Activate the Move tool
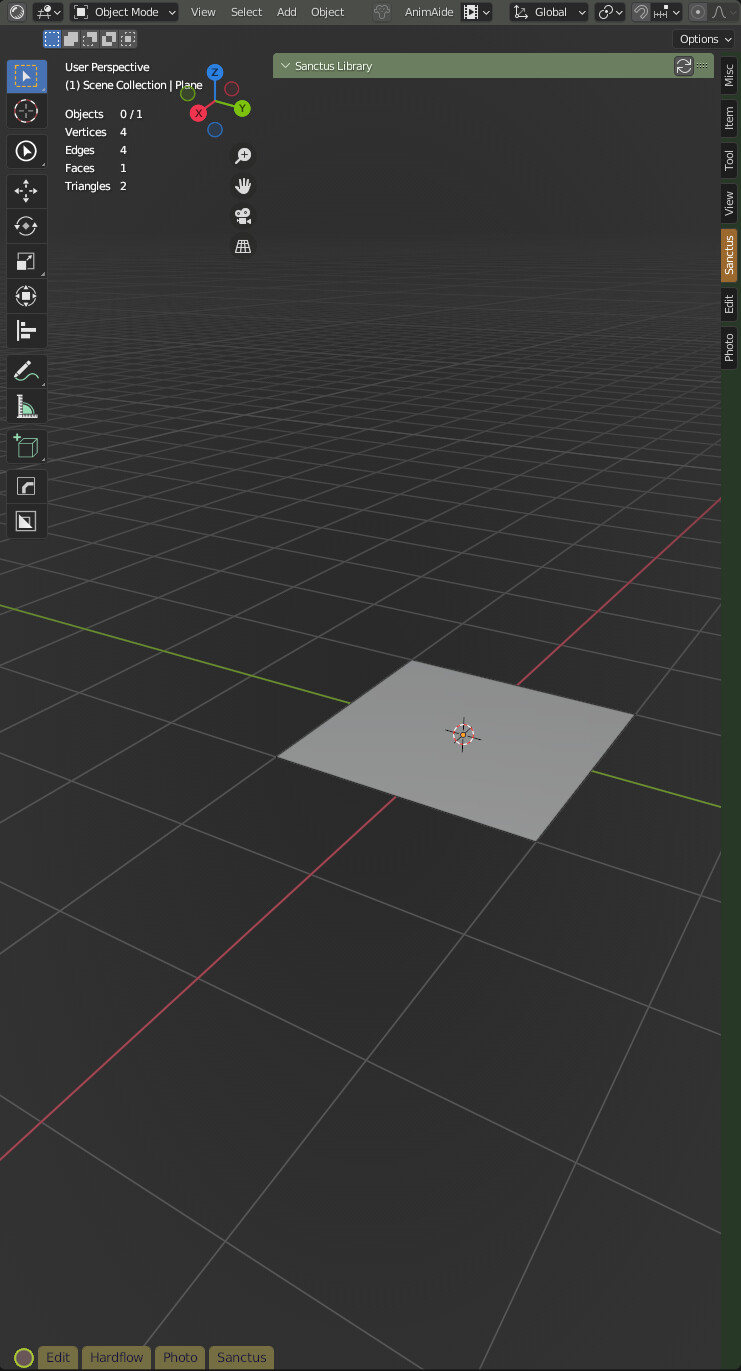Image resolution: width=741 pixels, height=1371 pixels. (x=27, y=190)
